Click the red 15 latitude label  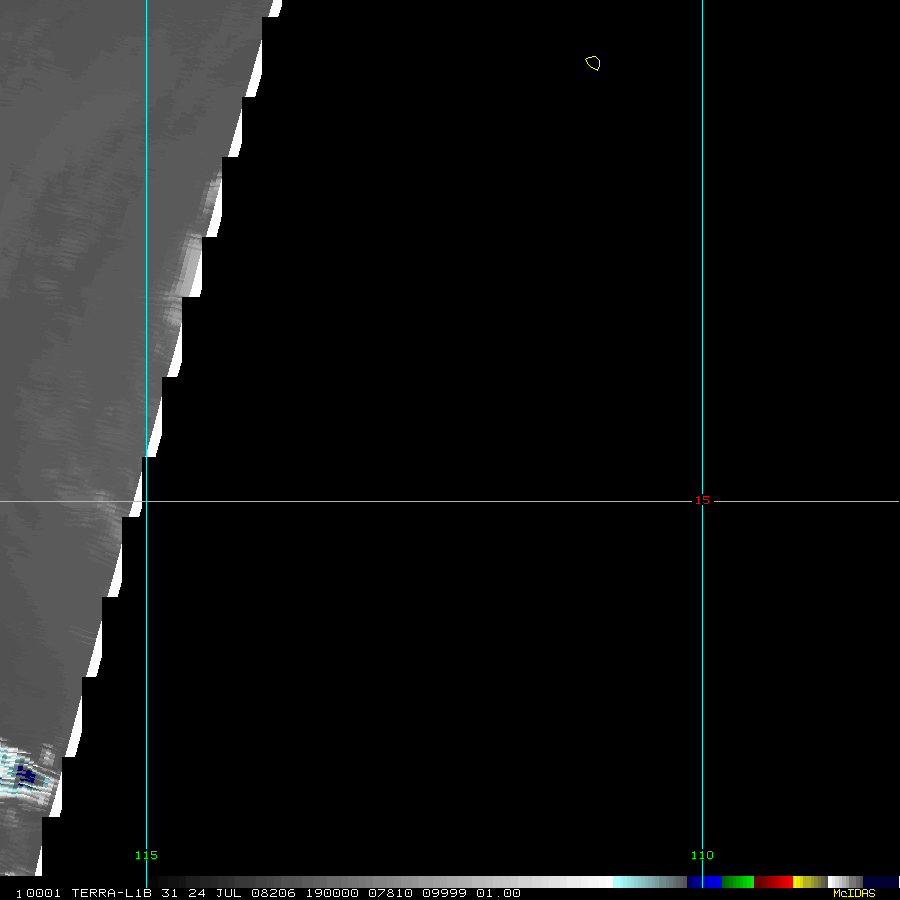pyautogui.click(x=702, y=500)
